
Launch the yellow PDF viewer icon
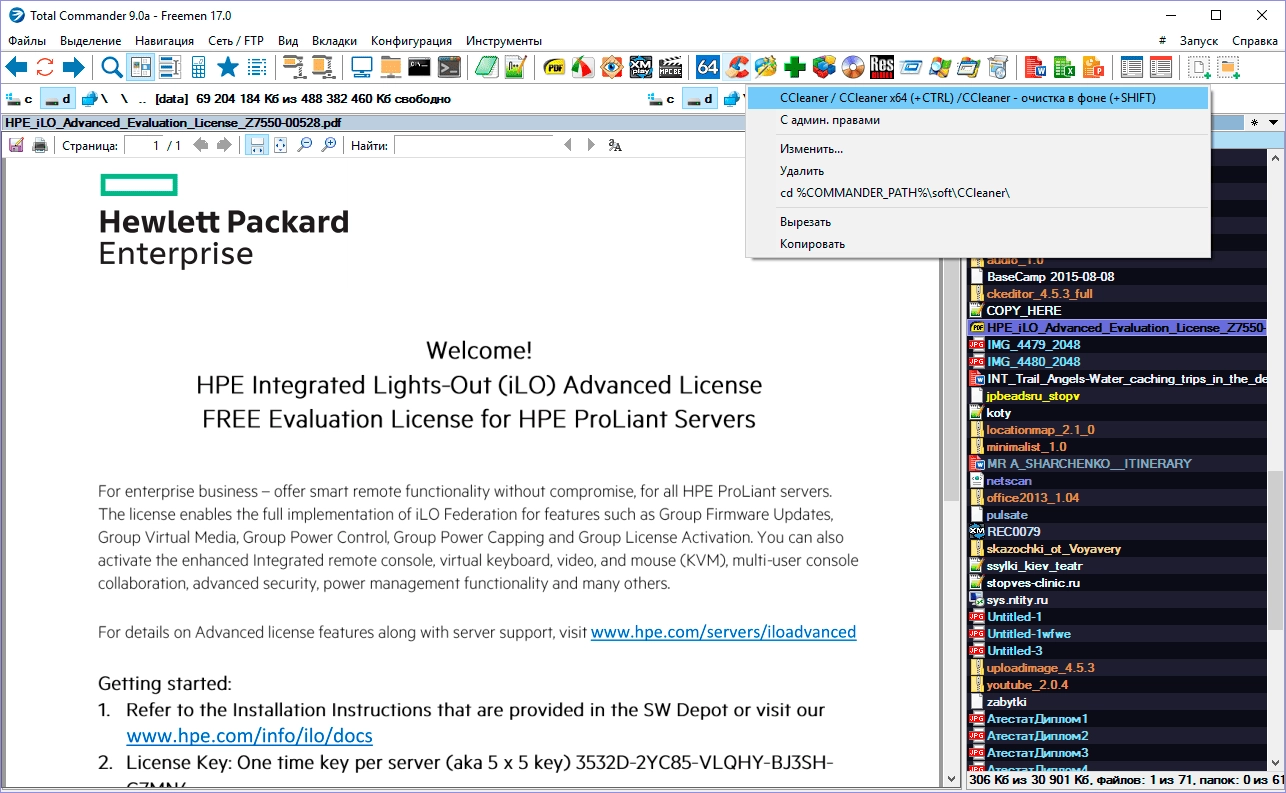[x=554, y=67]
